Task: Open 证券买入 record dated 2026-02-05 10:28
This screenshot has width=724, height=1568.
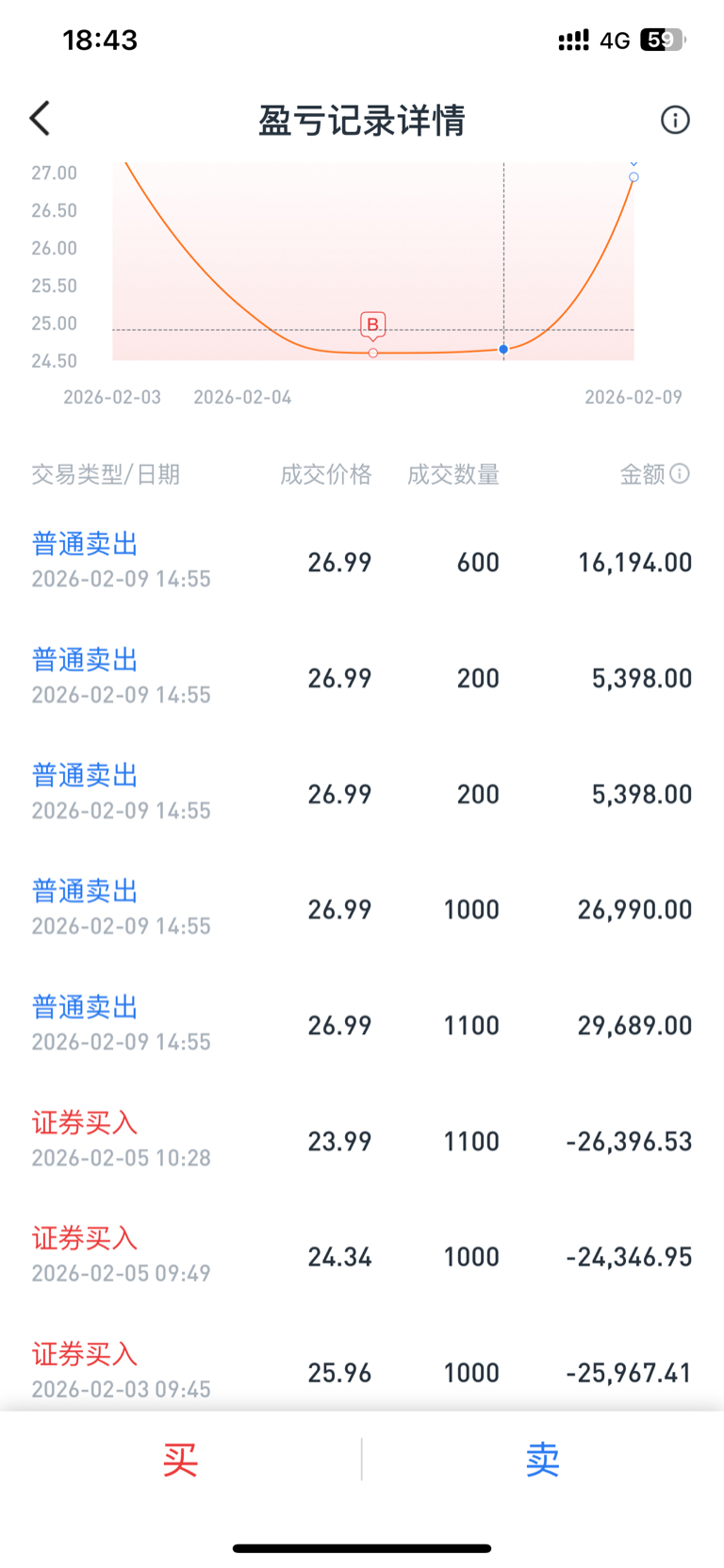Action: tap(362, 1140)
